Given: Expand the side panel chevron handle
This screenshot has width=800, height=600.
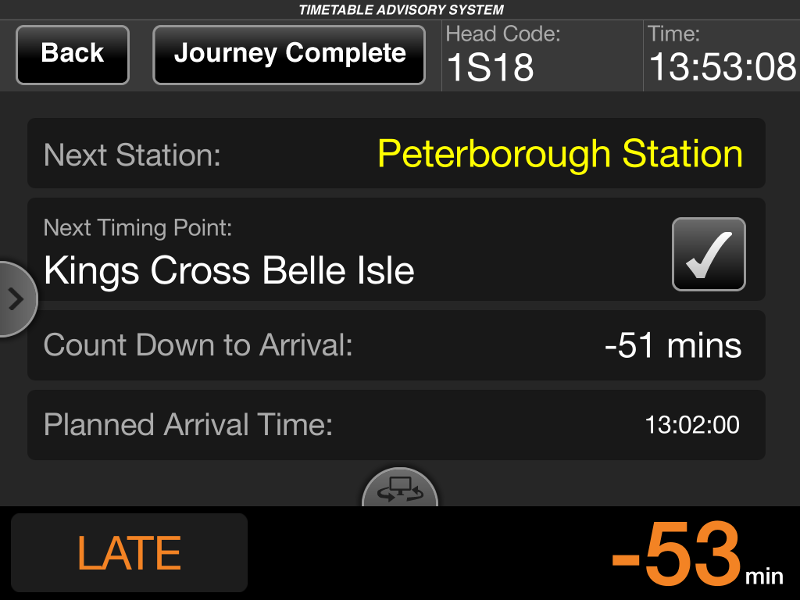Looking at the screenshot, I should pos(16,299).
